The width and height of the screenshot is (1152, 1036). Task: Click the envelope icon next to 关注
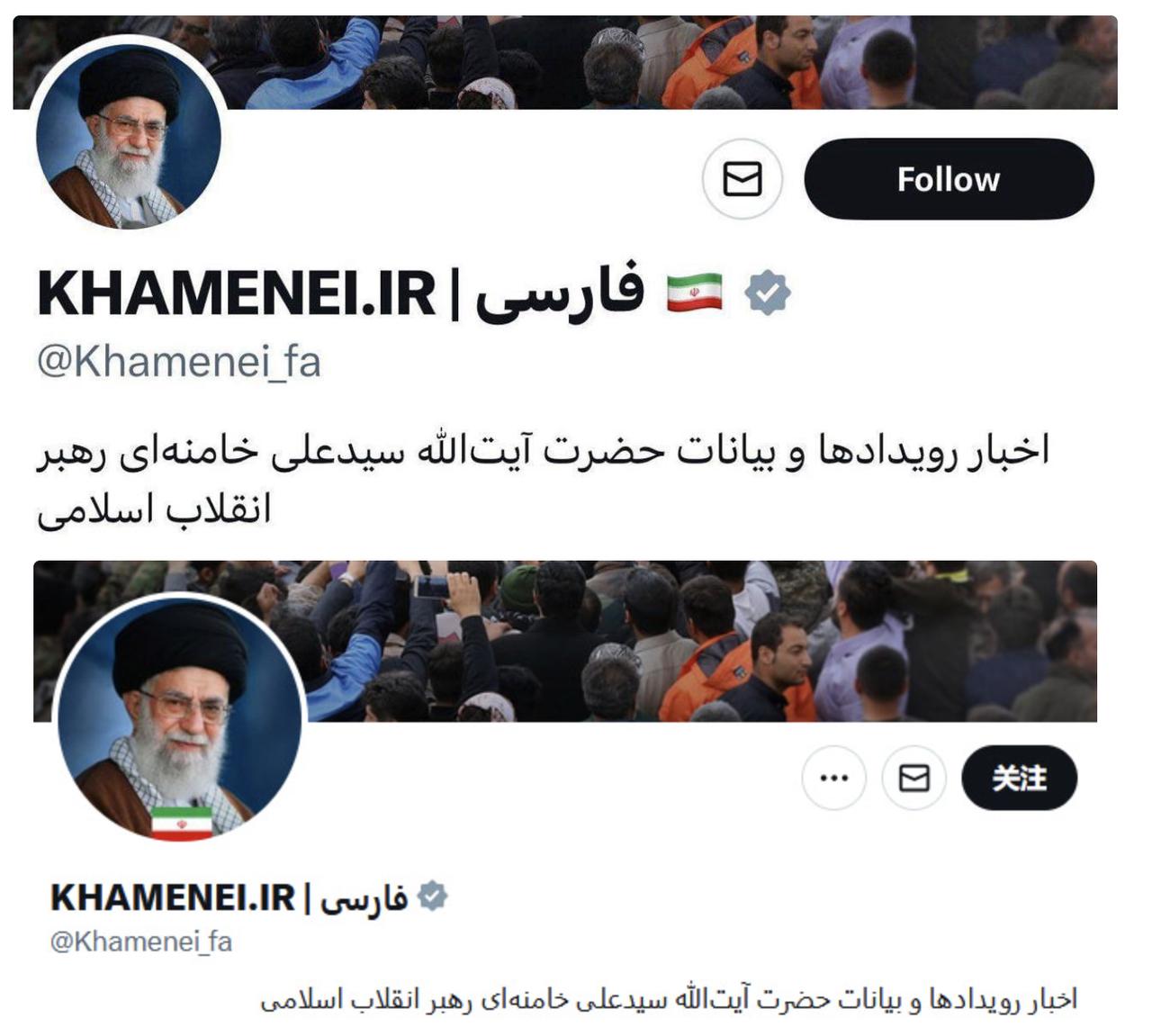click(914, 778)
